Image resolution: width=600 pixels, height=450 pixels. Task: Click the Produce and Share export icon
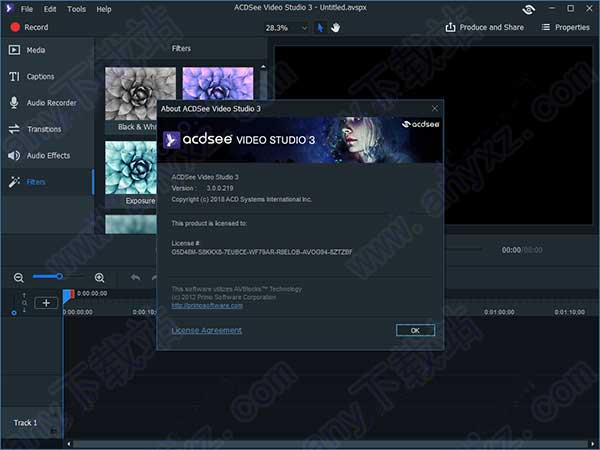tap(450, 27)
